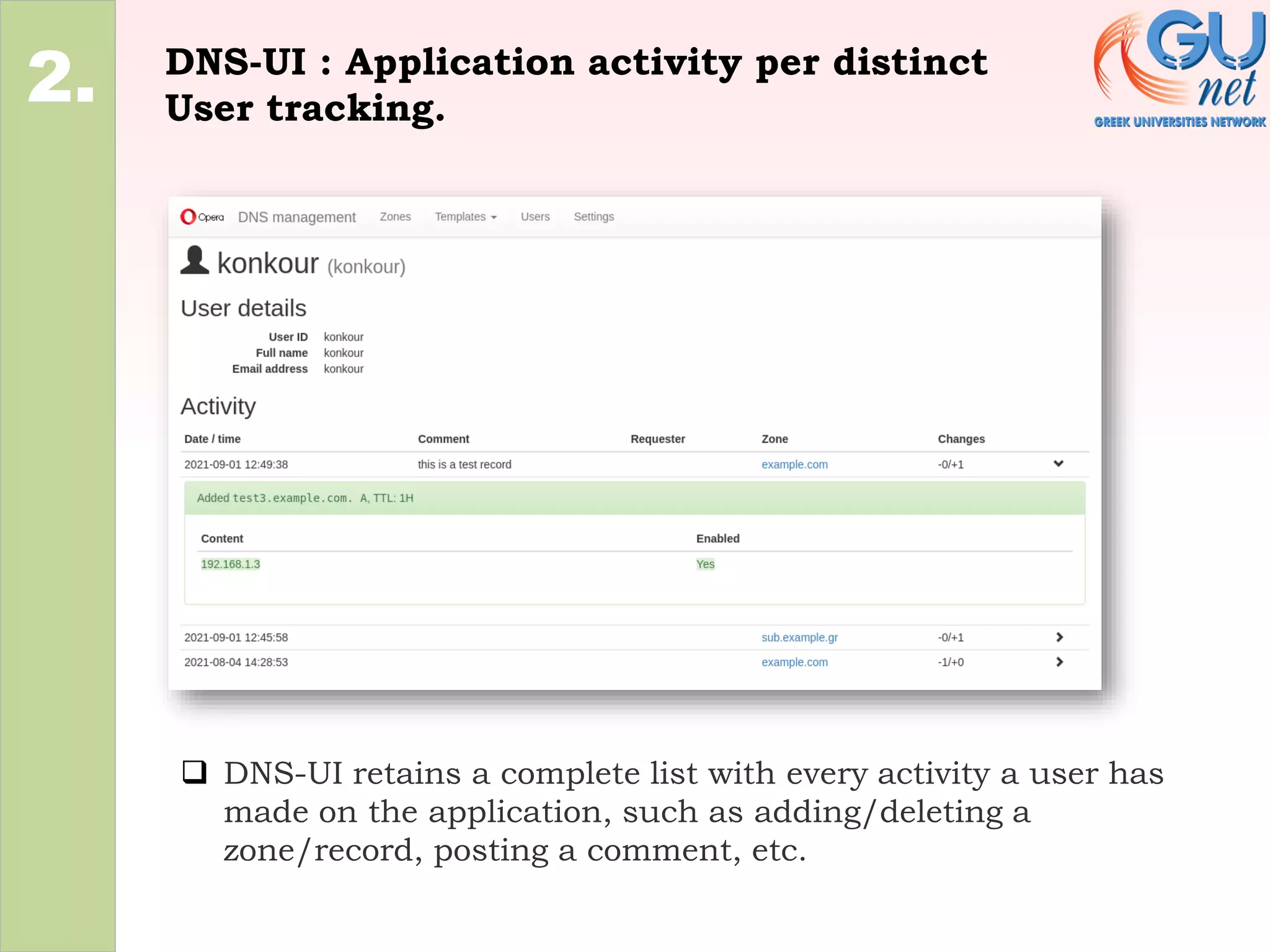
Task: Expand the Templates dropdown
Action: (466, 217)
